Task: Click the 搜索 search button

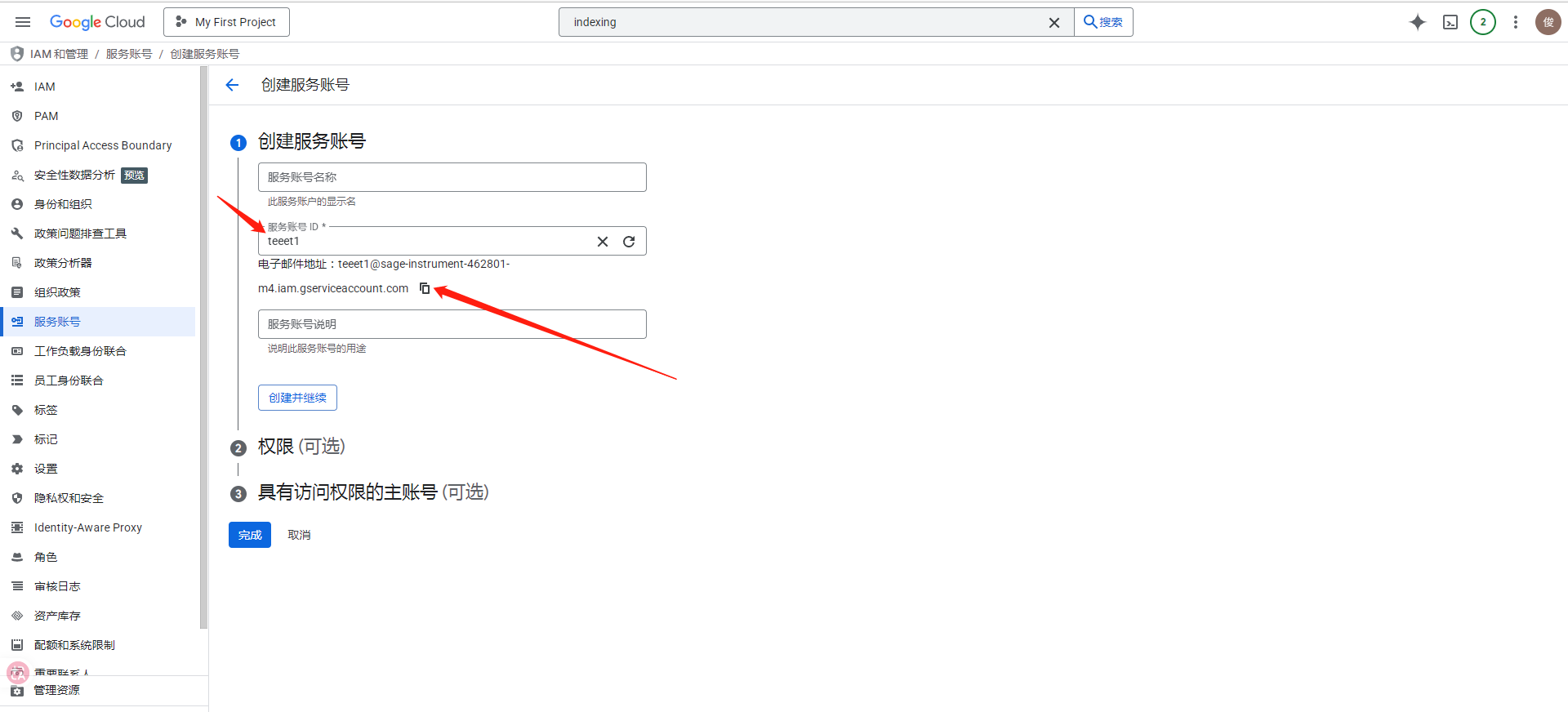Action: (1103, 22)
